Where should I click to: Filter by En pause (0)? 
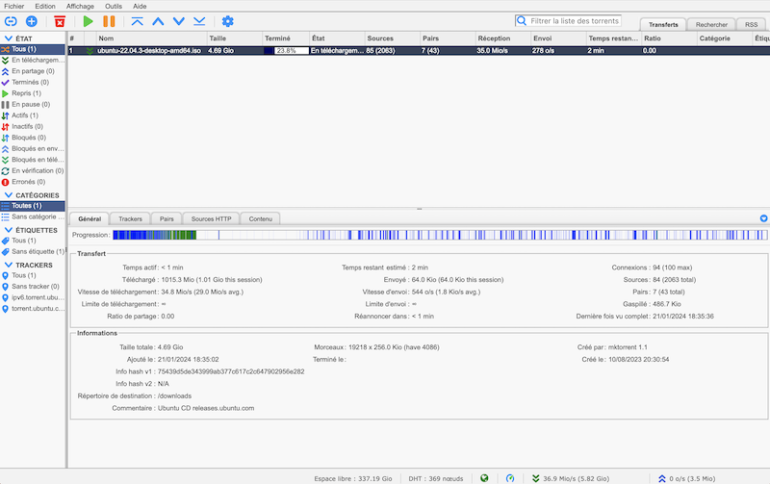point(32,104)
